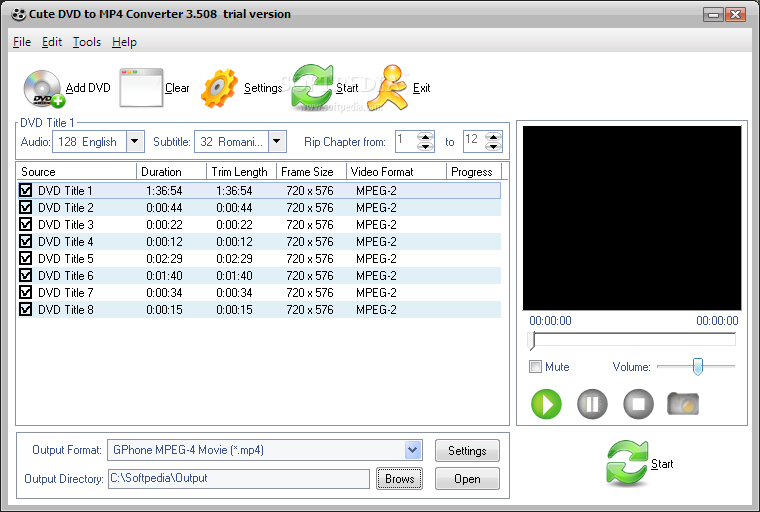This screenshot has height=512, width=760.
Task: Stop the preview playback
Action: pyautogui.click(x=638, y=403)
